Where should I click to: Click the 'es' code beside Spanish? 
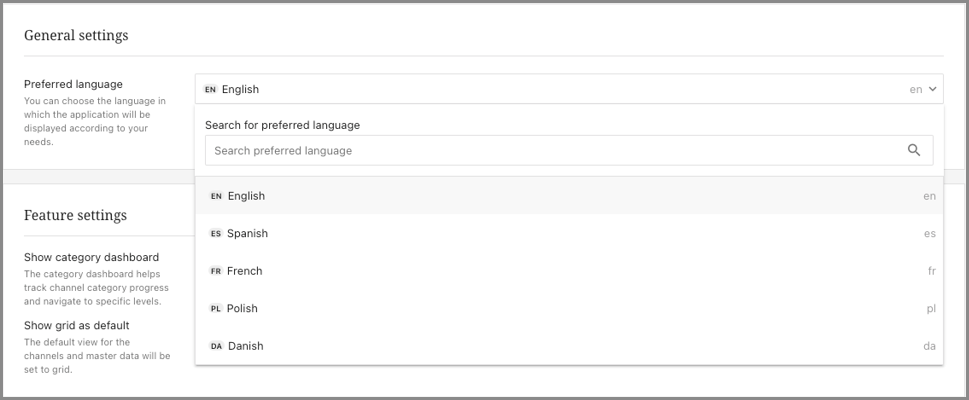930,234
